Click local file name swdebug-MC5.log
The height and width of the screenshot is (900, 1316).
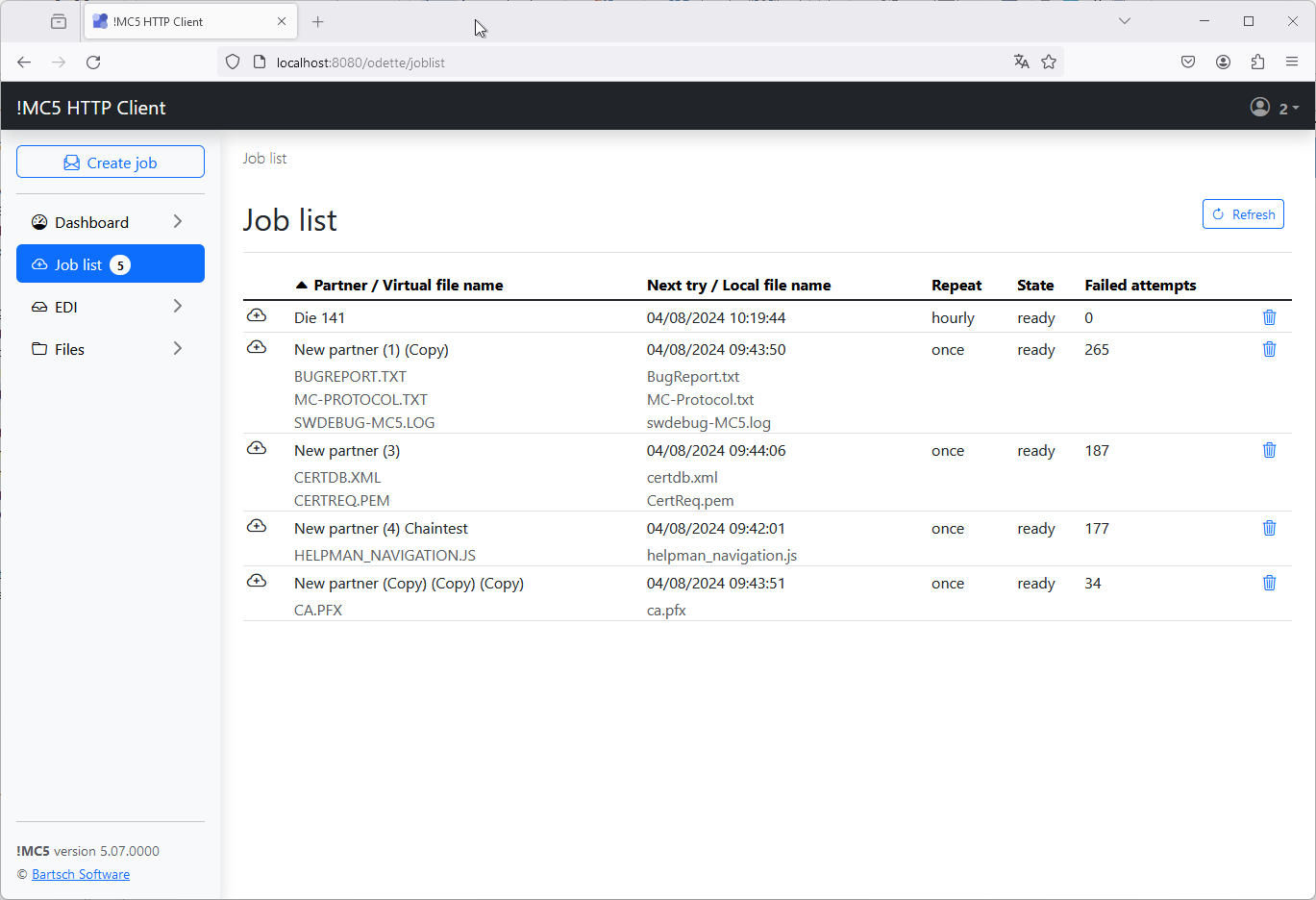708,422
